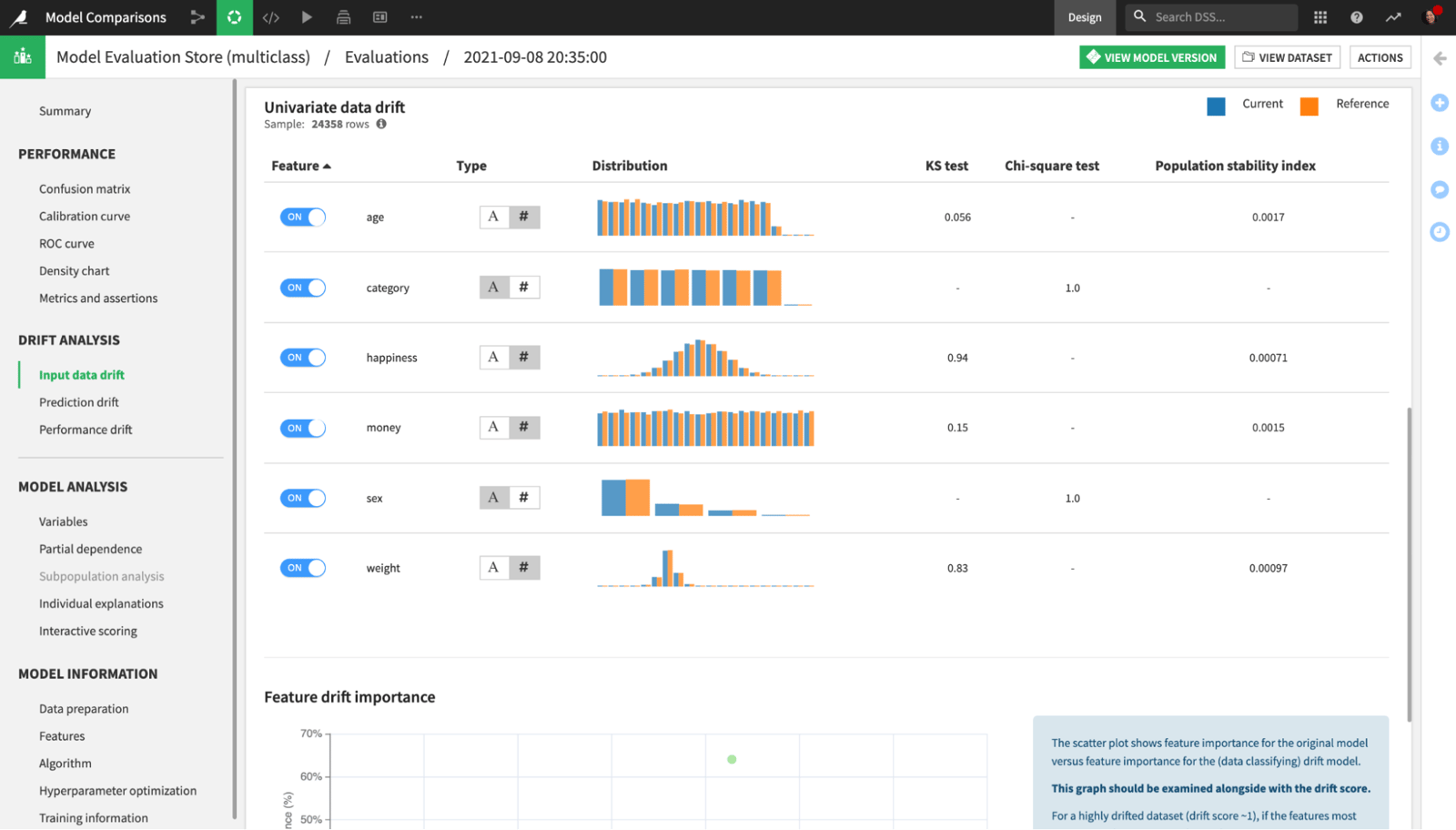Open the Prediction drift section
Screen dimensions: 1456x830
pyautogui.click(x=78, y=401)
